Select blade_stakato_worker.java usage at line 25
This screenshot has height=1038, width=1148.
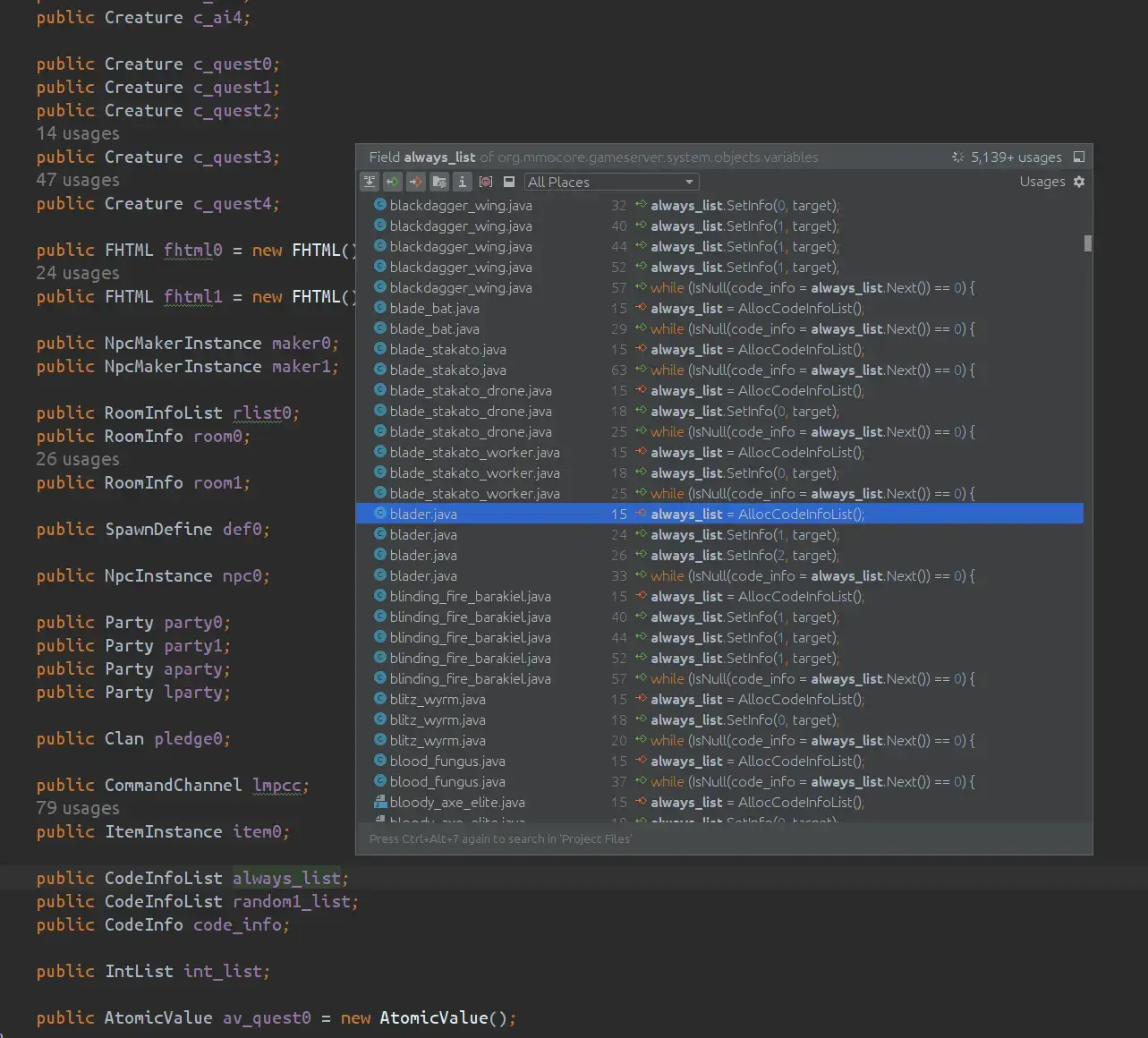719,493
